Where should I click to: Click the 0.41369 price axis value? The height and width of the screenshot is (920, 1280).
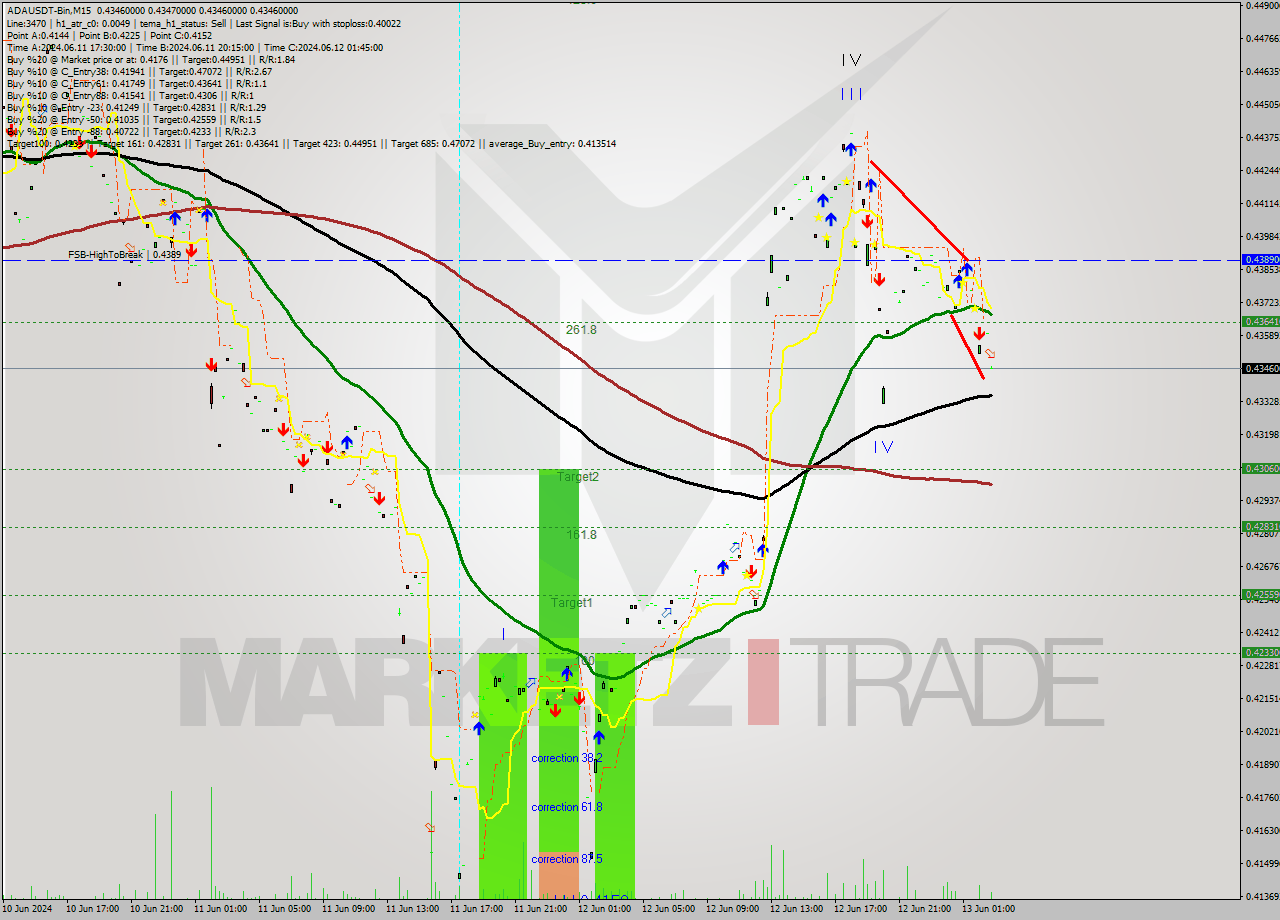(1262, 896)
